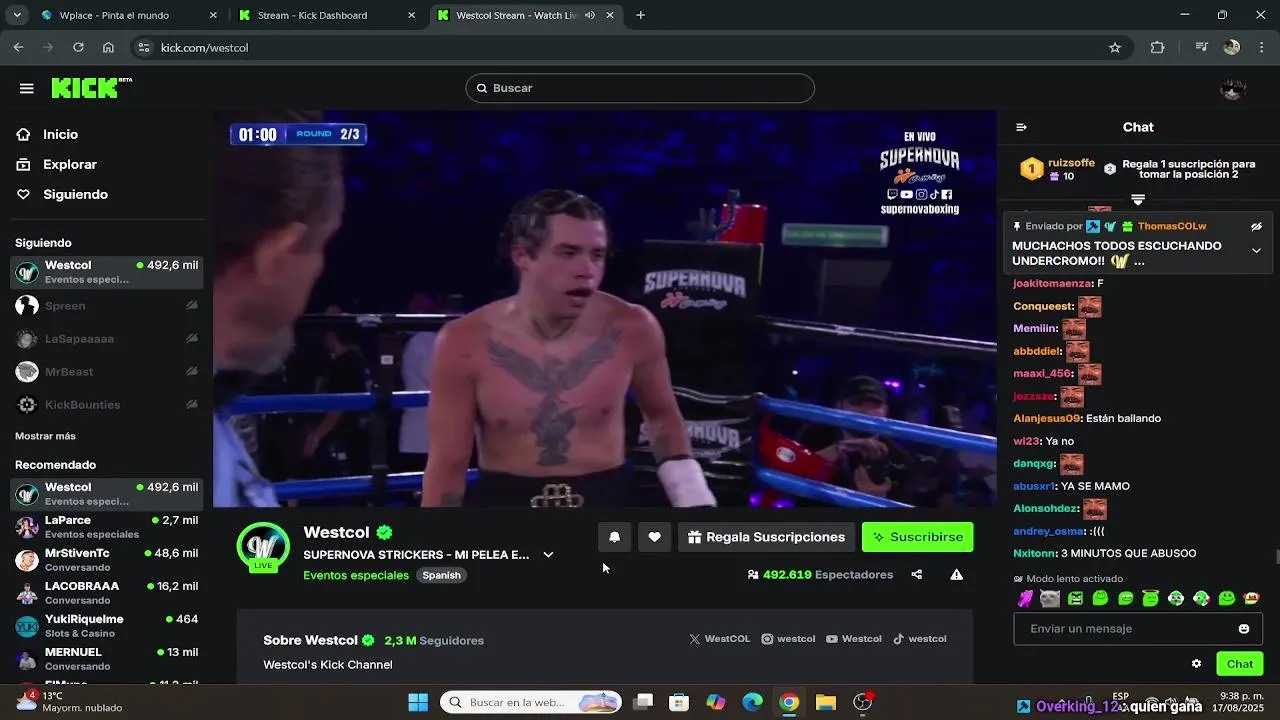Open Microsoft Edge from the taskbar
Viewport: 1280px width, 720px height.
point(752,702)
